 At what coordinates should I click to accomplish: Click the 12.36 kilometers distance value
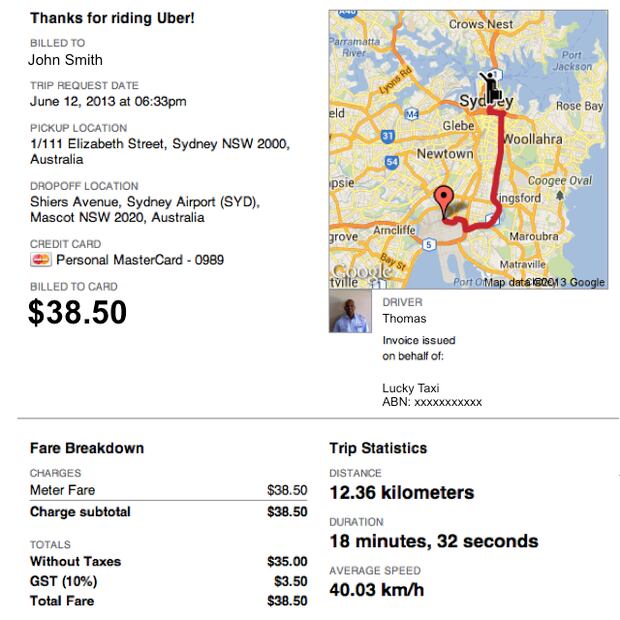pos(402,493)
